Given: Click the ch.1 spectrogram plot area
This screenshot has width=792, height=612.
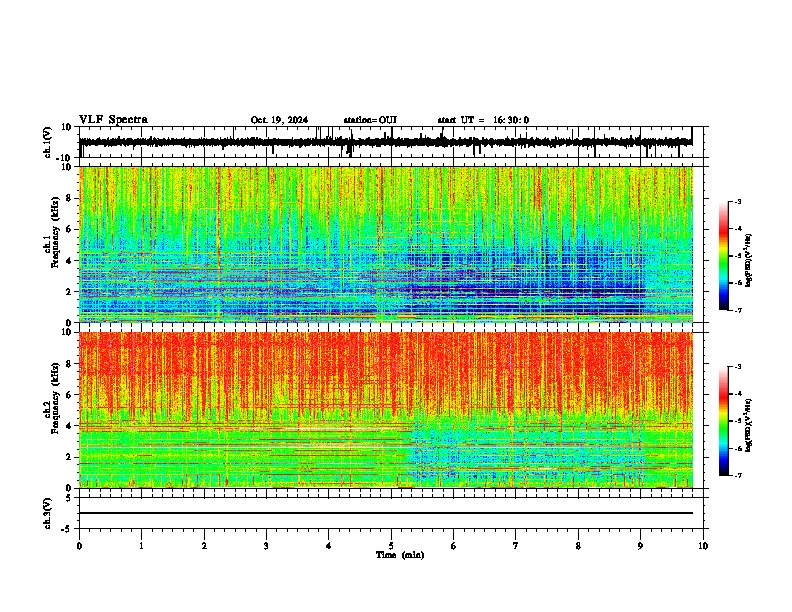Looking at the screenshot, I should click(386, 244).
